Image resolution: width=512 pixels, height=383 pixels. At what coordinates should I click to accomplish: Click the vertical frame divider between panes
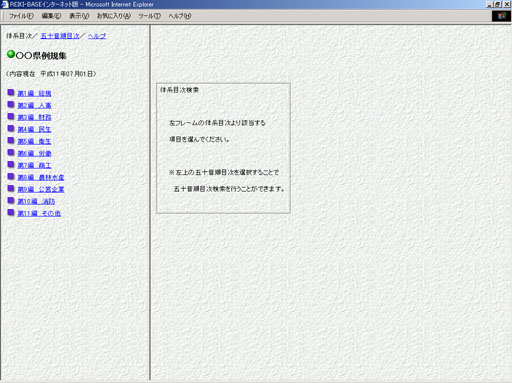click(150, 203)
